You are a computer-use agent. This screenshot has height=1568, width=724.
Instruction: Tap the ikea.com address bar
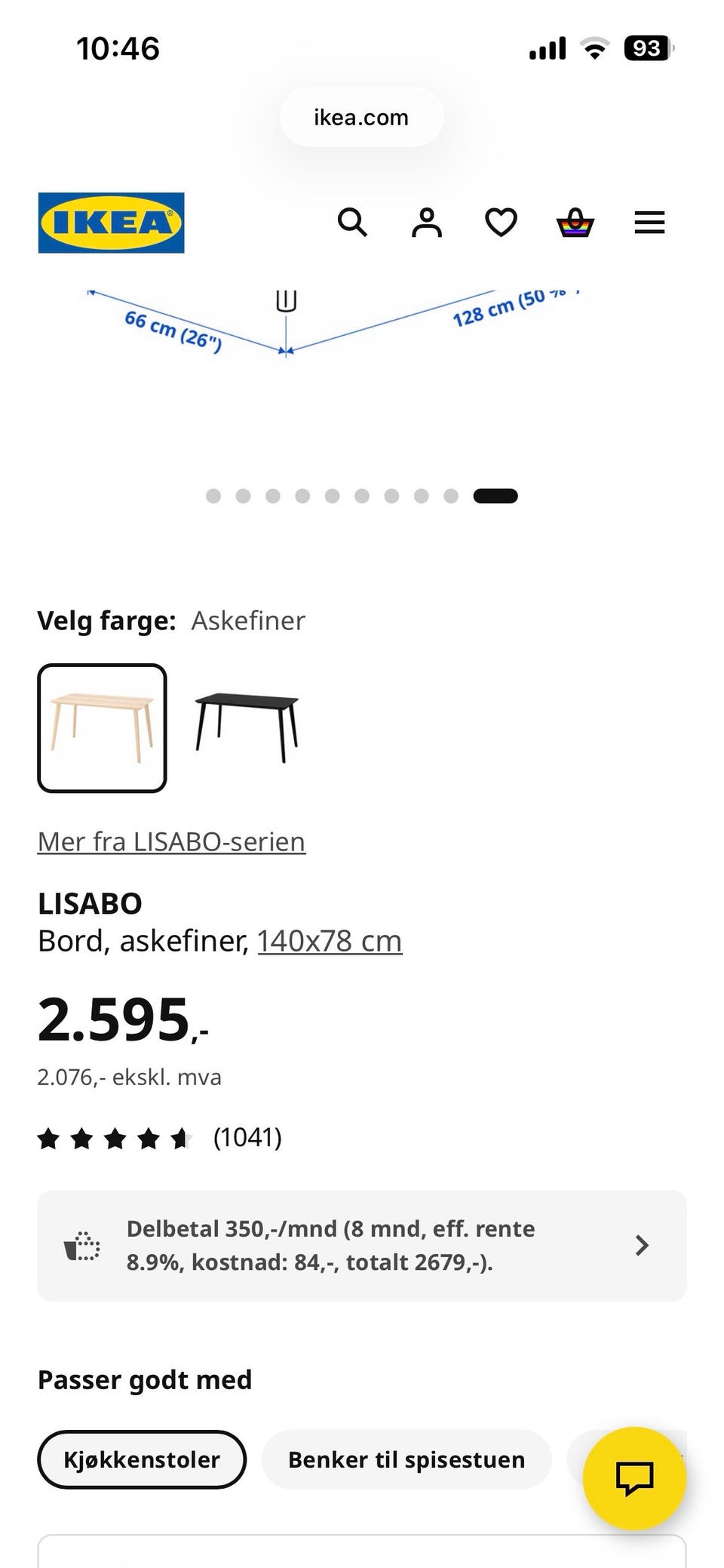click(x=361, y=117)
